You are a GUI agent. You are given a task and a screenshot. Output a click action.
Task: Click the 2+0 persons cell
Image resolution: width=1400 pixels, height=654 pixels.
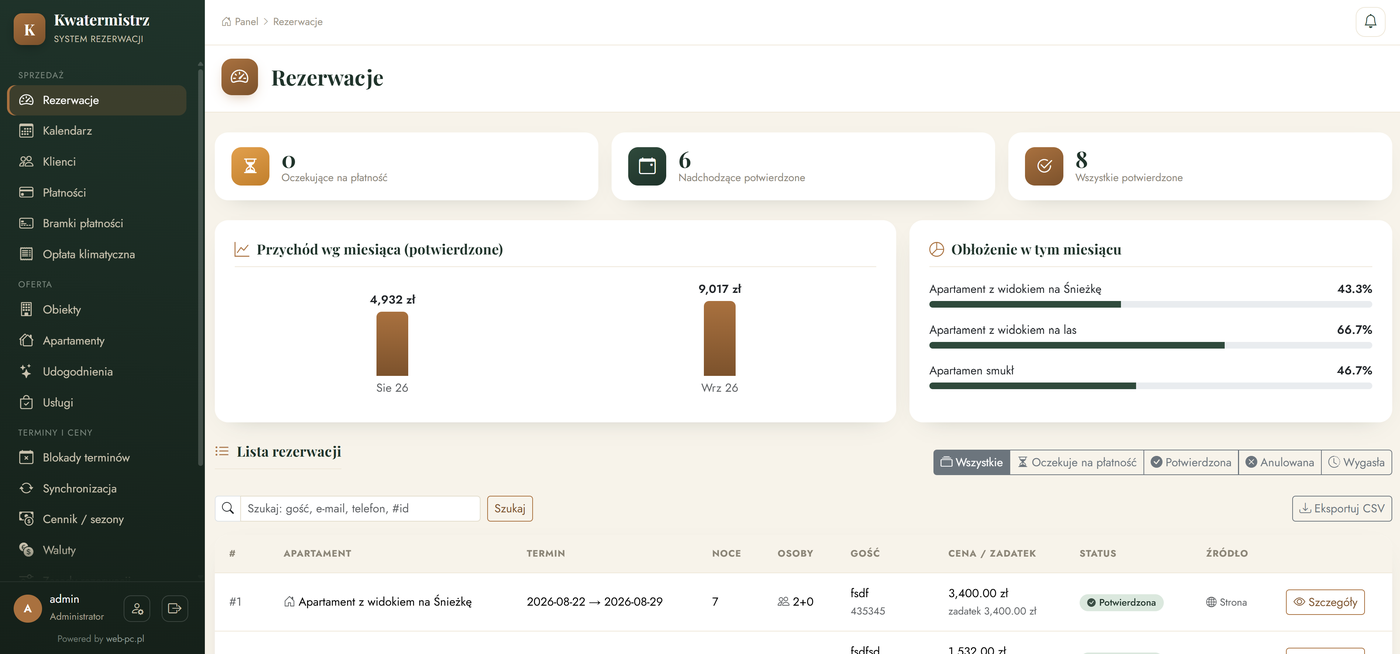[x=796, y=602]
